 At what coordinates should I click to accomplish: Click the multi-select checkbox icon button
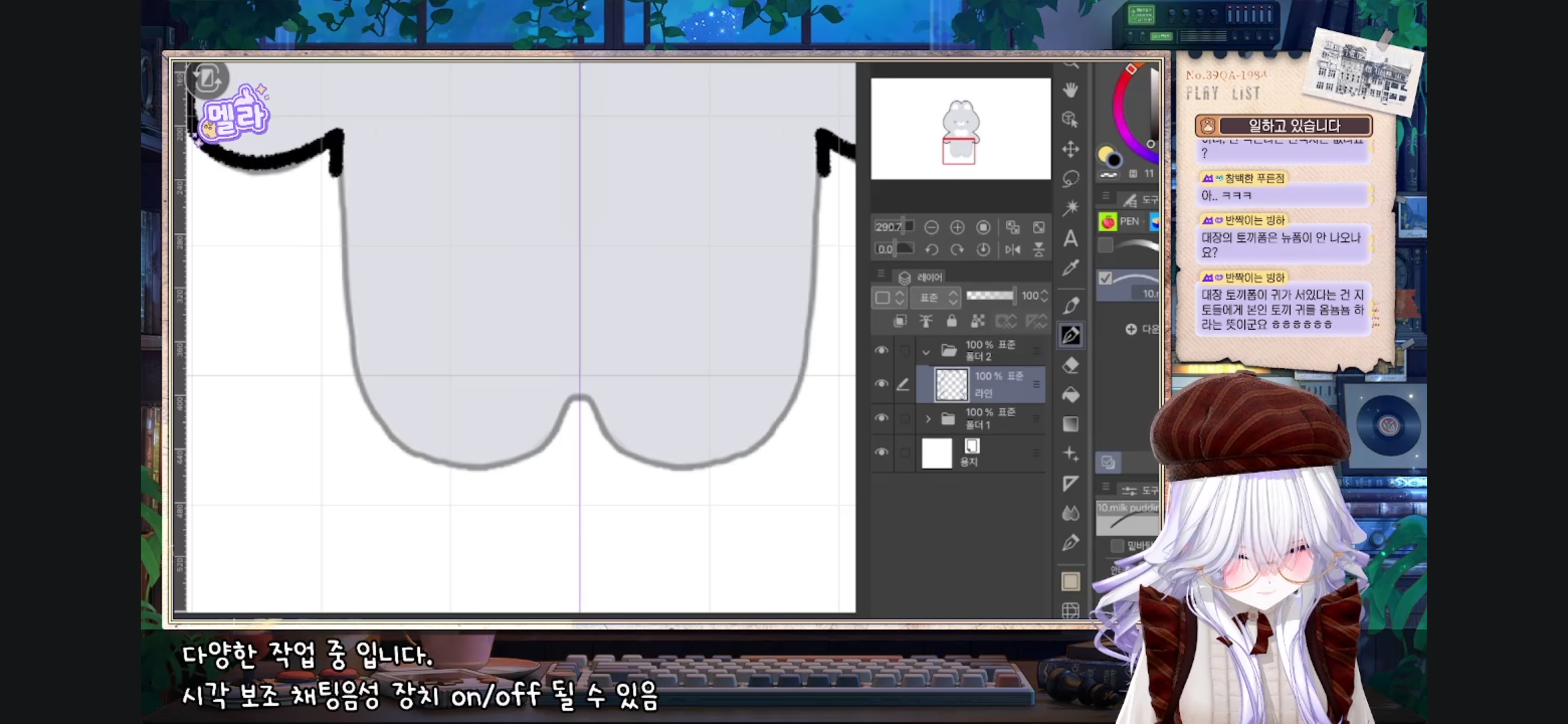1108,462
